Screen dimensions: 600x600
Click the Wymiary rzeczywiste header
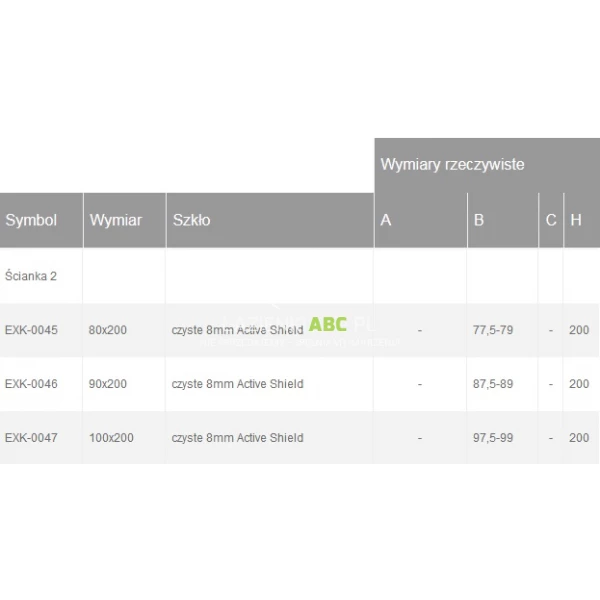pos(452,164)
